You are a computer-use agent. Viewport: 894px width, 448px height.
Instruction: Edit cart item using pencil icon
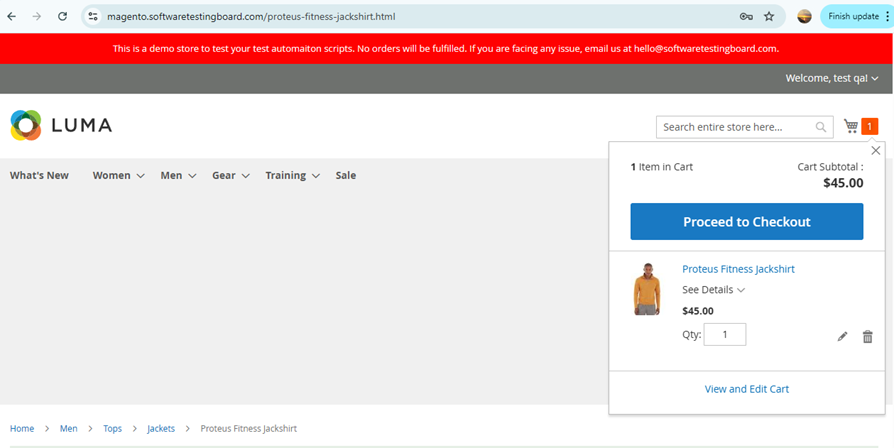pos(842,337)
